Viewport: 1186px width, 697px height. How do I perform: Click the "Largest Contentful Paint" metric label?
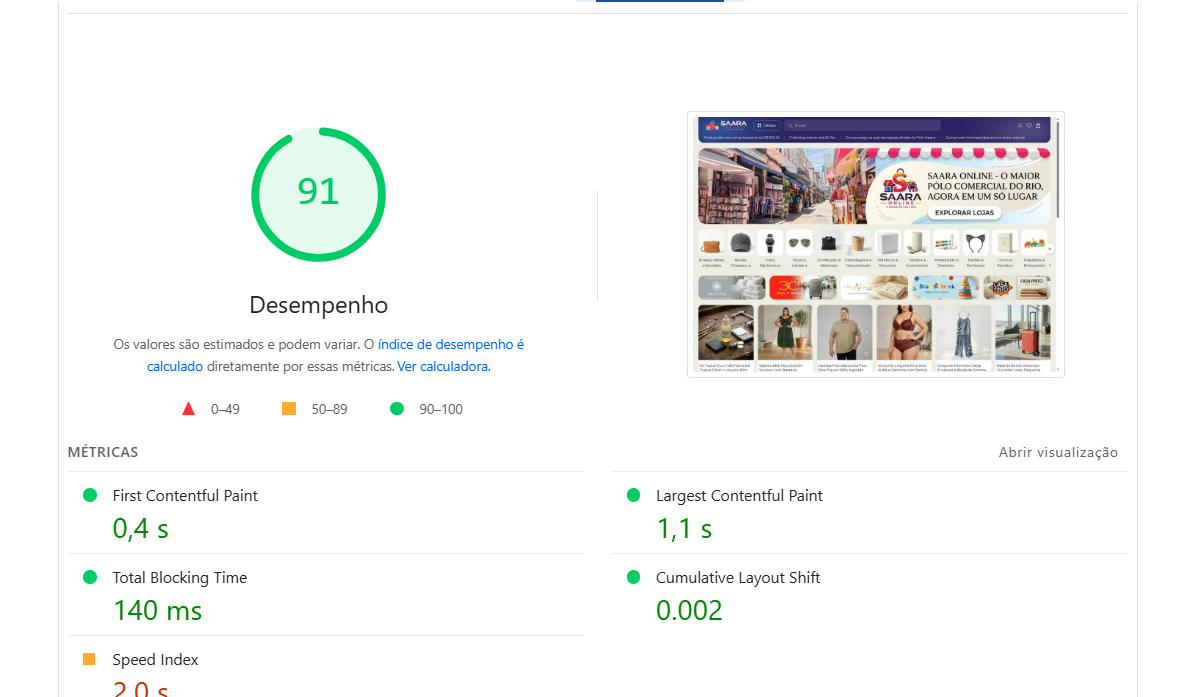pyautogui.click(x=739, y=496)
